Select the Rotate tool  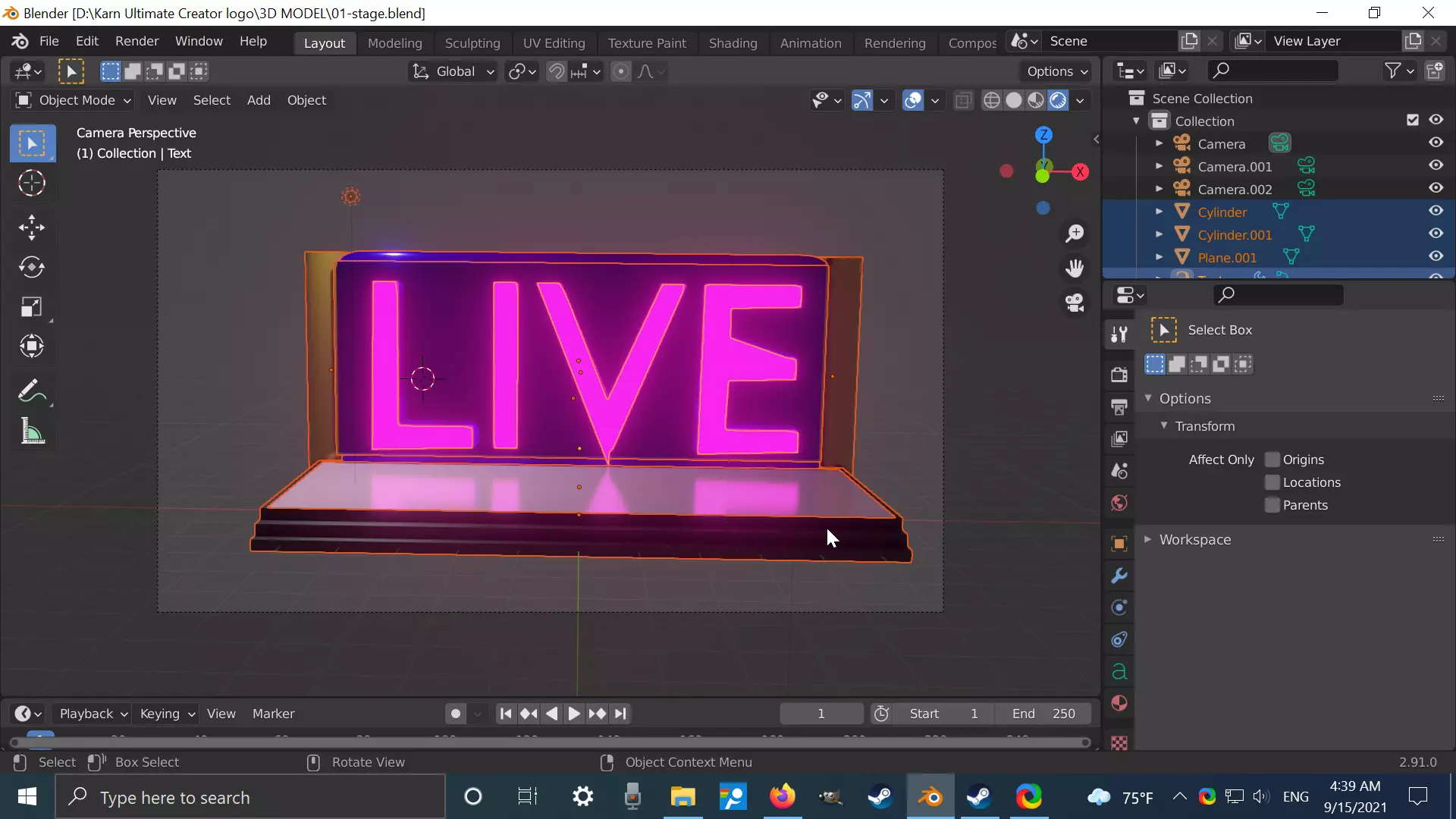click(x=32, y=267)
